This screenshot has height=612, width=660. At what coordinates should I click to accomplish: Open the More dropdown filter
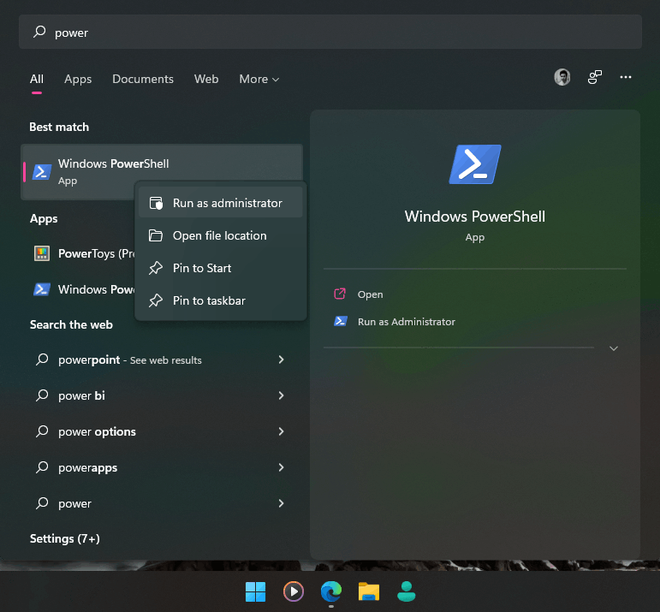click(x=259, y=79)
